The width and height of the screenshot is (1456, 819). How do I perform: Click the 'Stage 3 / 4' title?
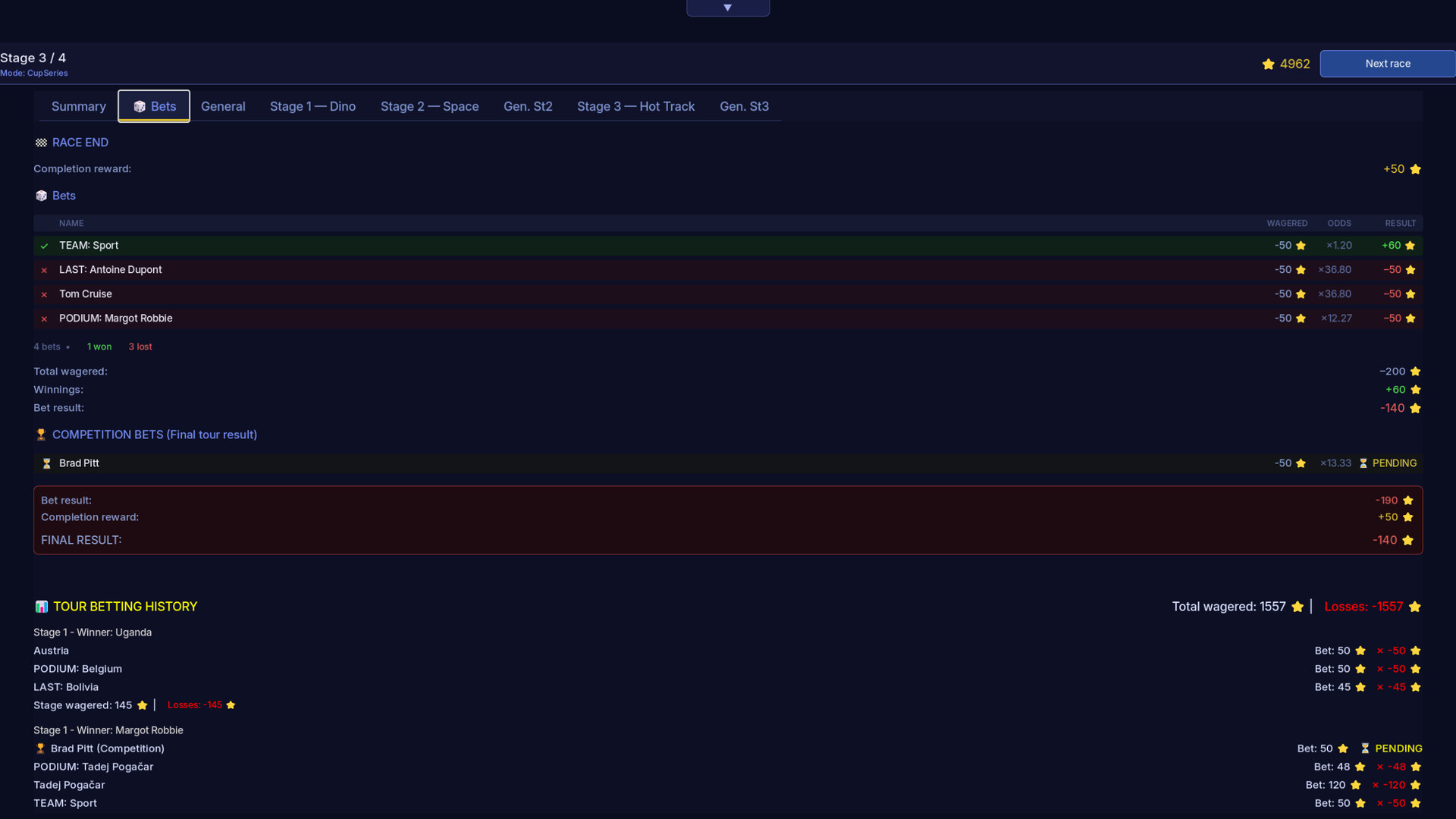(x=33, y=58)
